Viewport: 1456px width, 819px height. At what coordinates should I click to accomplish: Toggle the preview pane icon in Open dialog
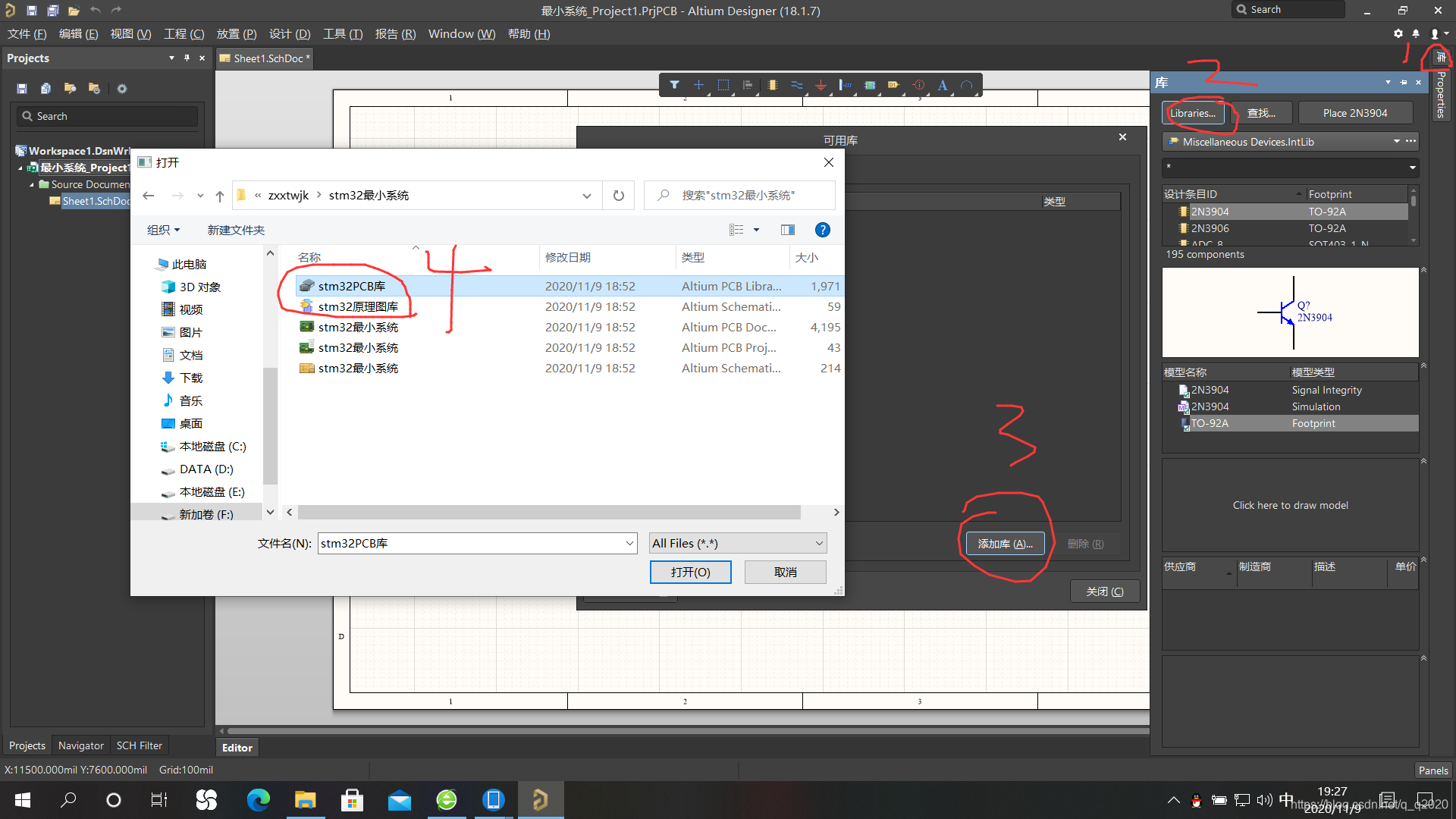click(x=788, y=230)
